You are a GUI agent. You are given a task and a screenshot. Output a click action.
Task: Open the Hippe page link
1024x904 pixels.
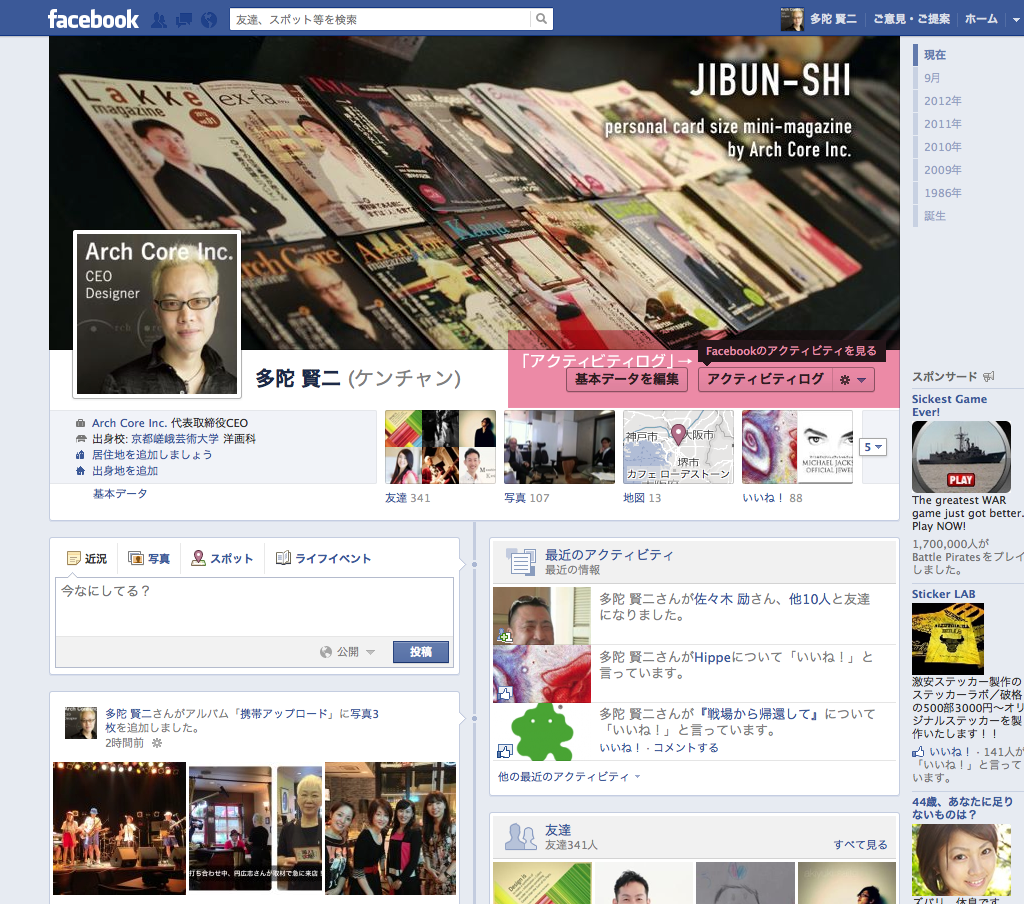tap(712, 657)
